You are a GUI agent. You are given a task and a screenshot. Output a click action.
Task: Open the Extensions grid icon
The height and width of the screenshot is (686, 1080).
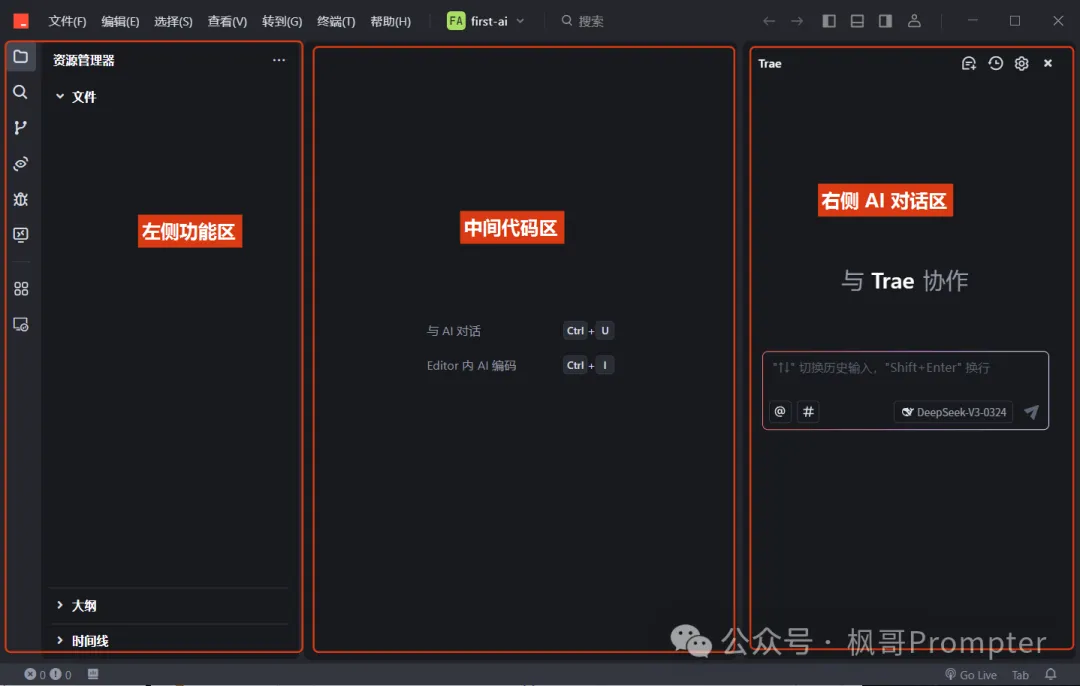tap(21, 289)
